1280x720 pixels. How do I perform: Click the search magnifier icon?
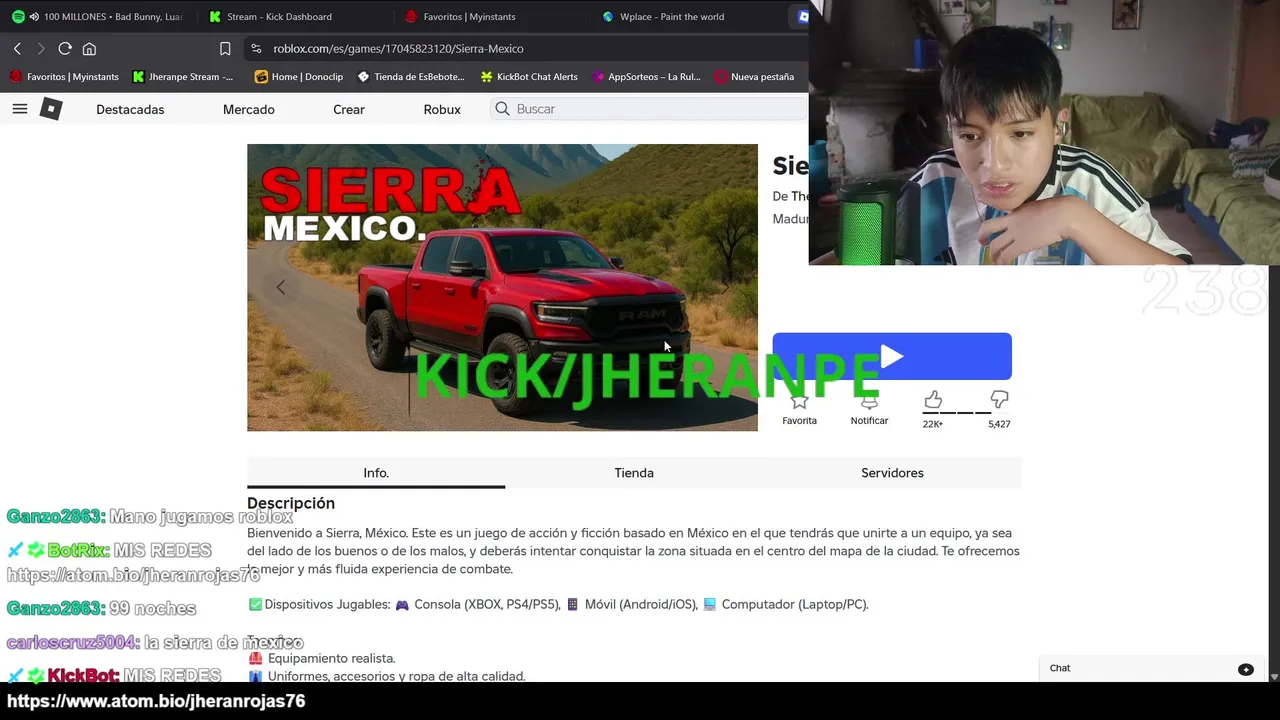[502, 109]
